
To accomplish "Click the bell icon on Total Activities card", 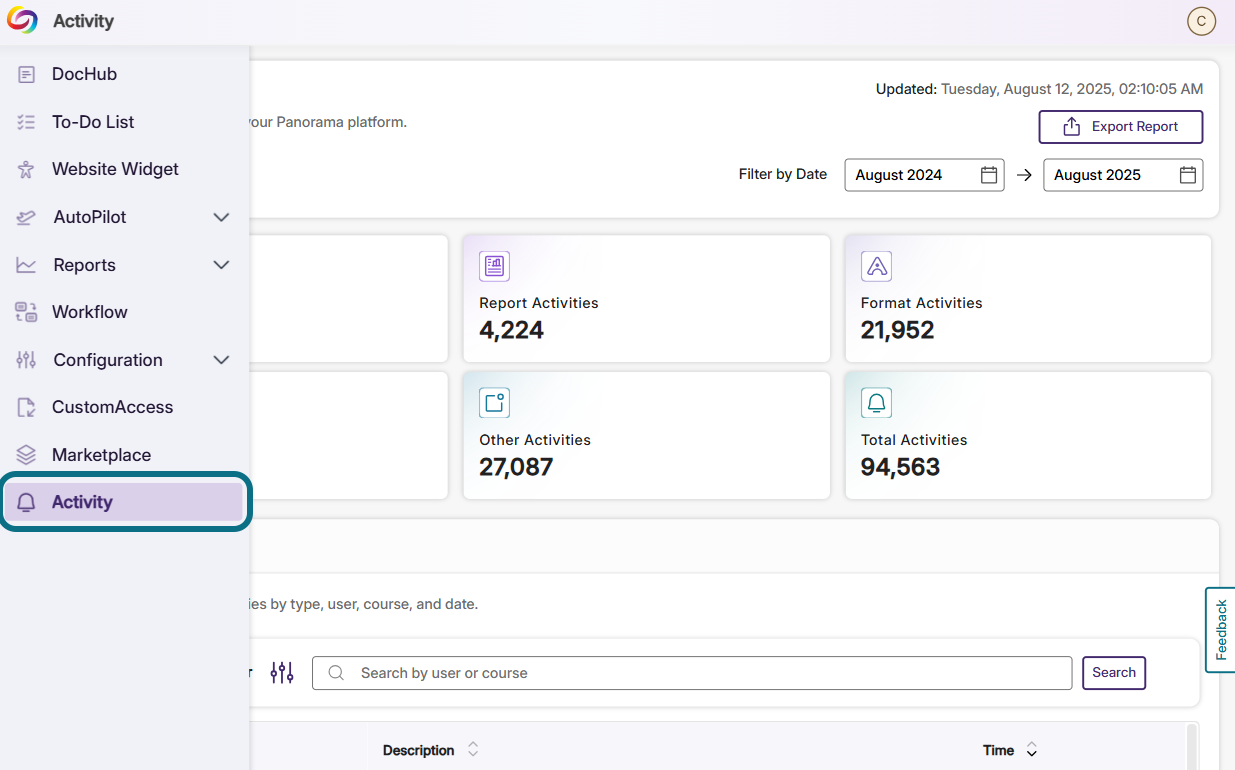I will point(876,402).
